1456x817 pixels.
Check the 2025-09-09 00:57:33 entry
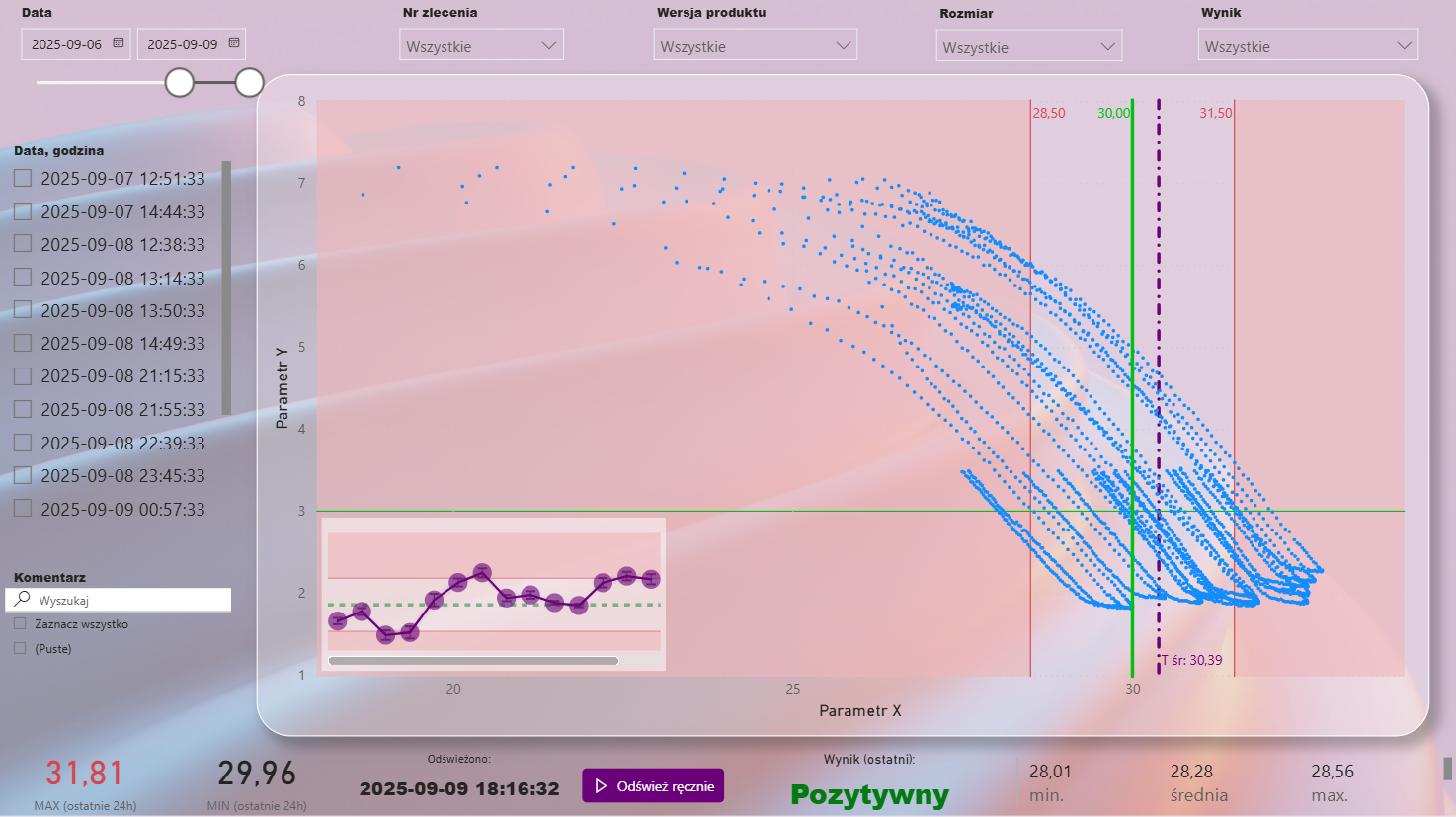[x=23, y=509]
